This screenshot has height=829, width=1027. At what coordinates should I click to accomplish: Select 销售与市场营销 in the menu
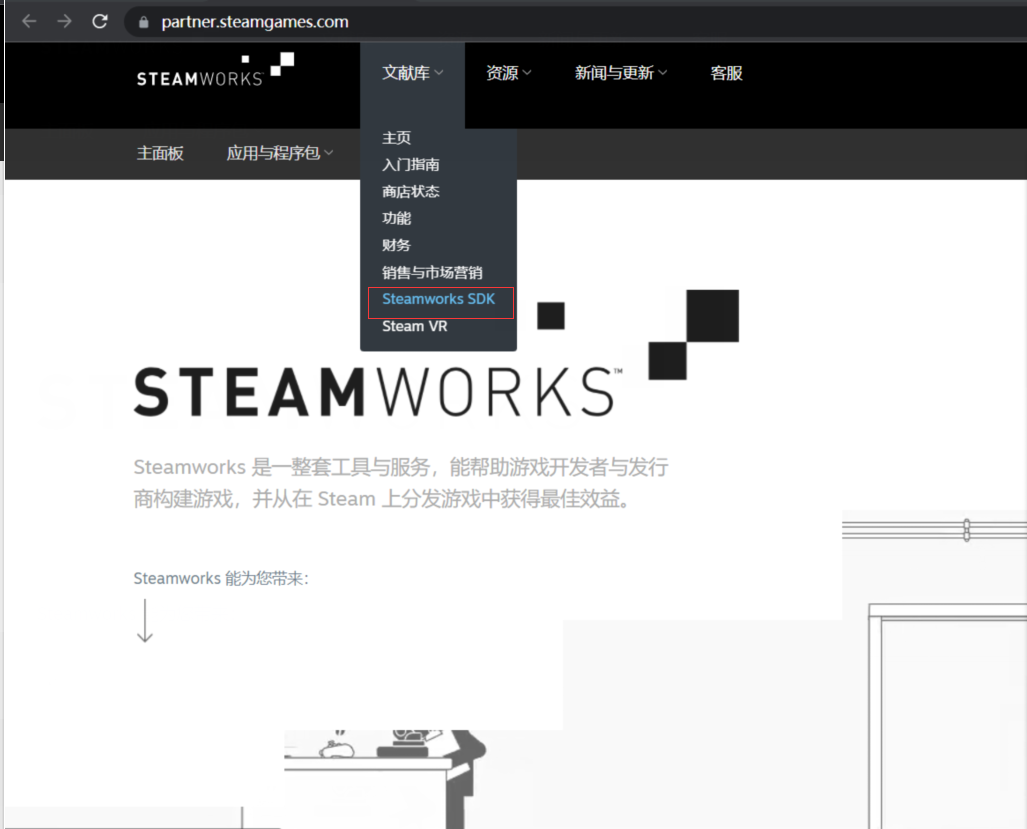[x=434, y=271]
